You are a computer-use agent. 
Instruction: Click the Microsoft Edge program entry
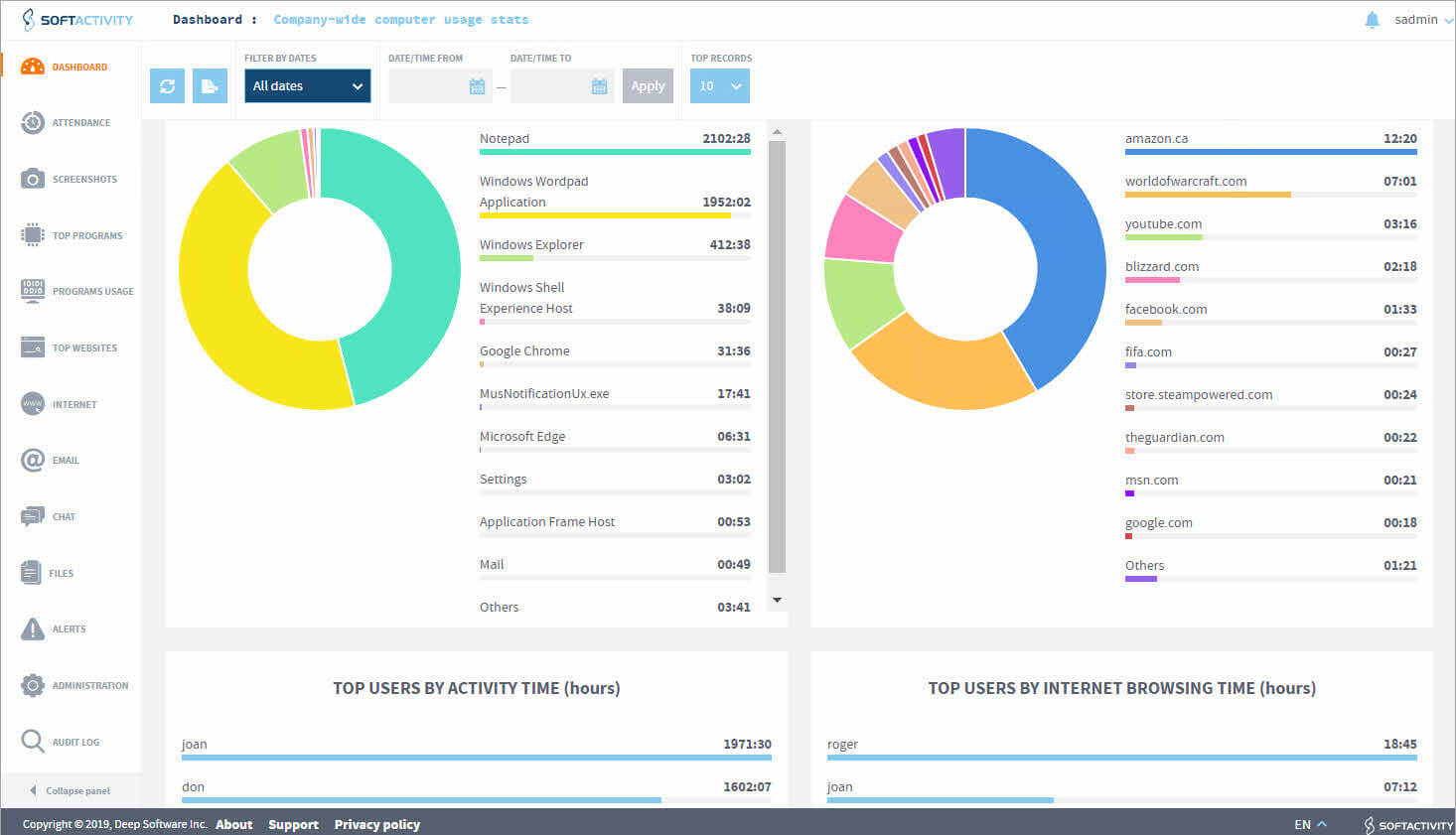[x=615, y=440]
